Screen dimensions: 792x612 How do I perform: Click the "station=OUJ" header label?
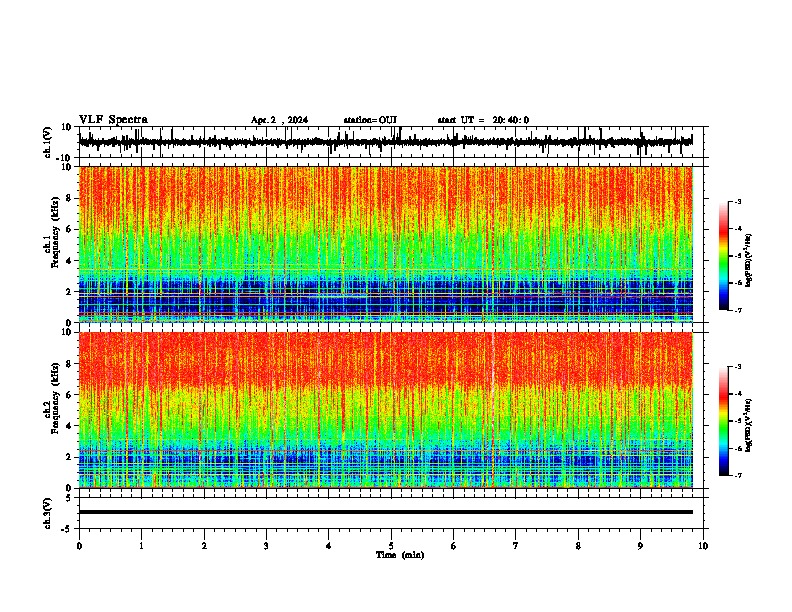point(370,120)
